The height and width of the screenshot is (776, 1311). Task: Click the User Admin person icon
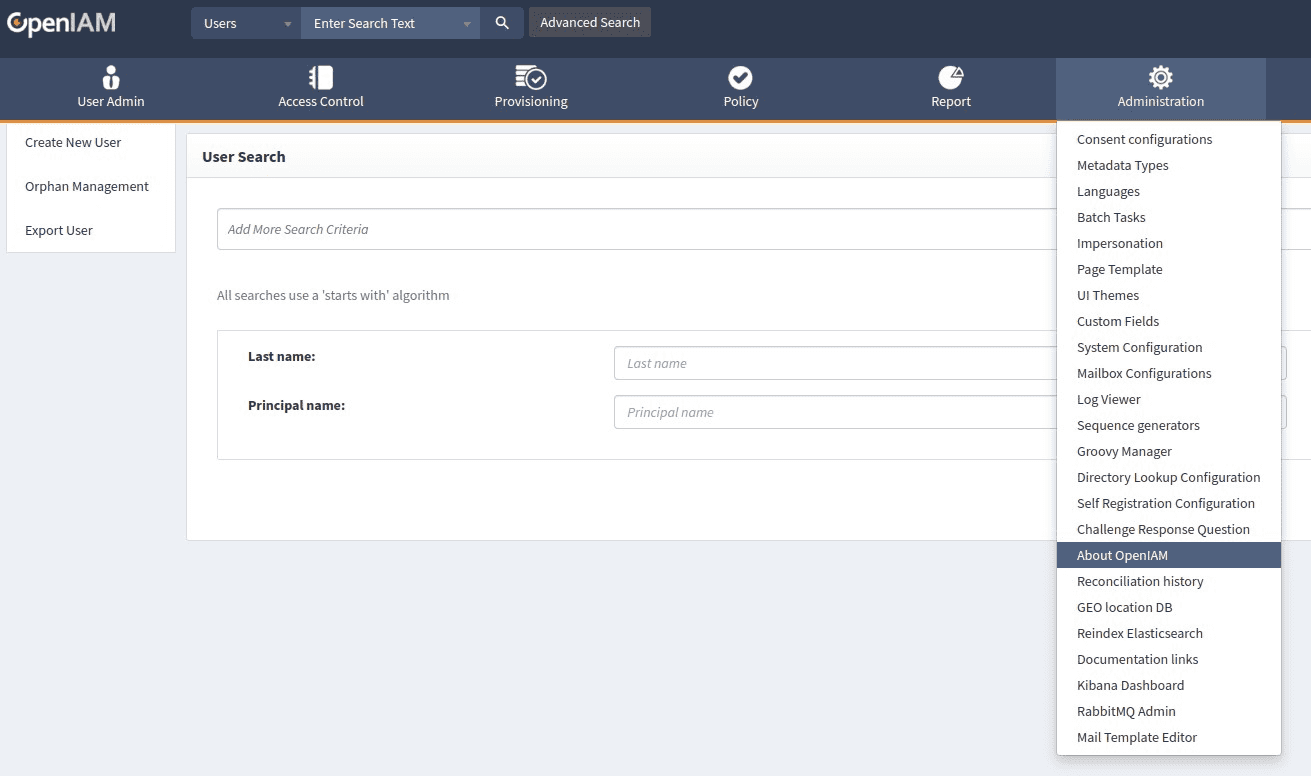pos(111,78)
